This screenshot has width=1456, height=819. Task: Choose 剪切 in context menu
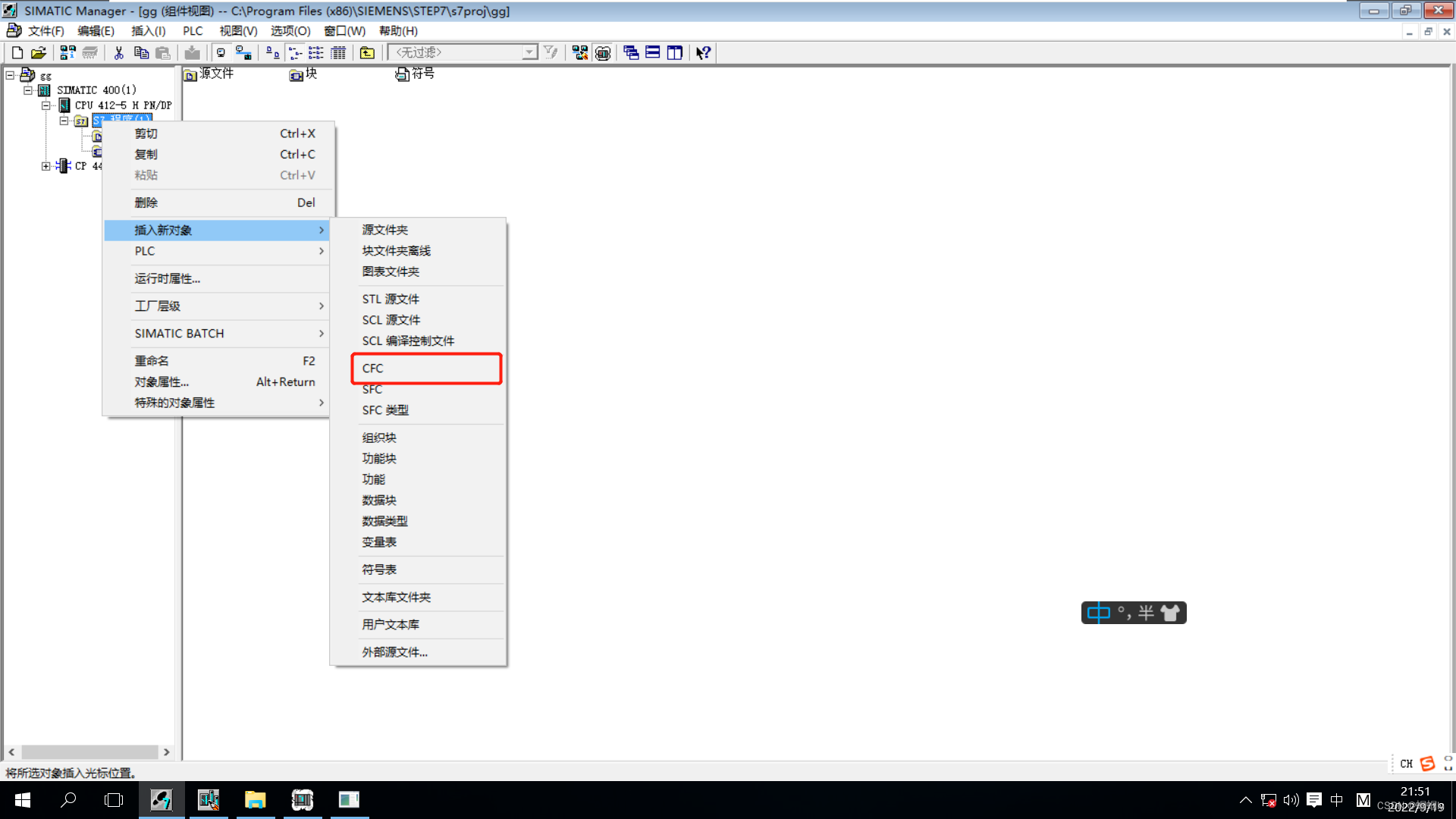[217, 133]
